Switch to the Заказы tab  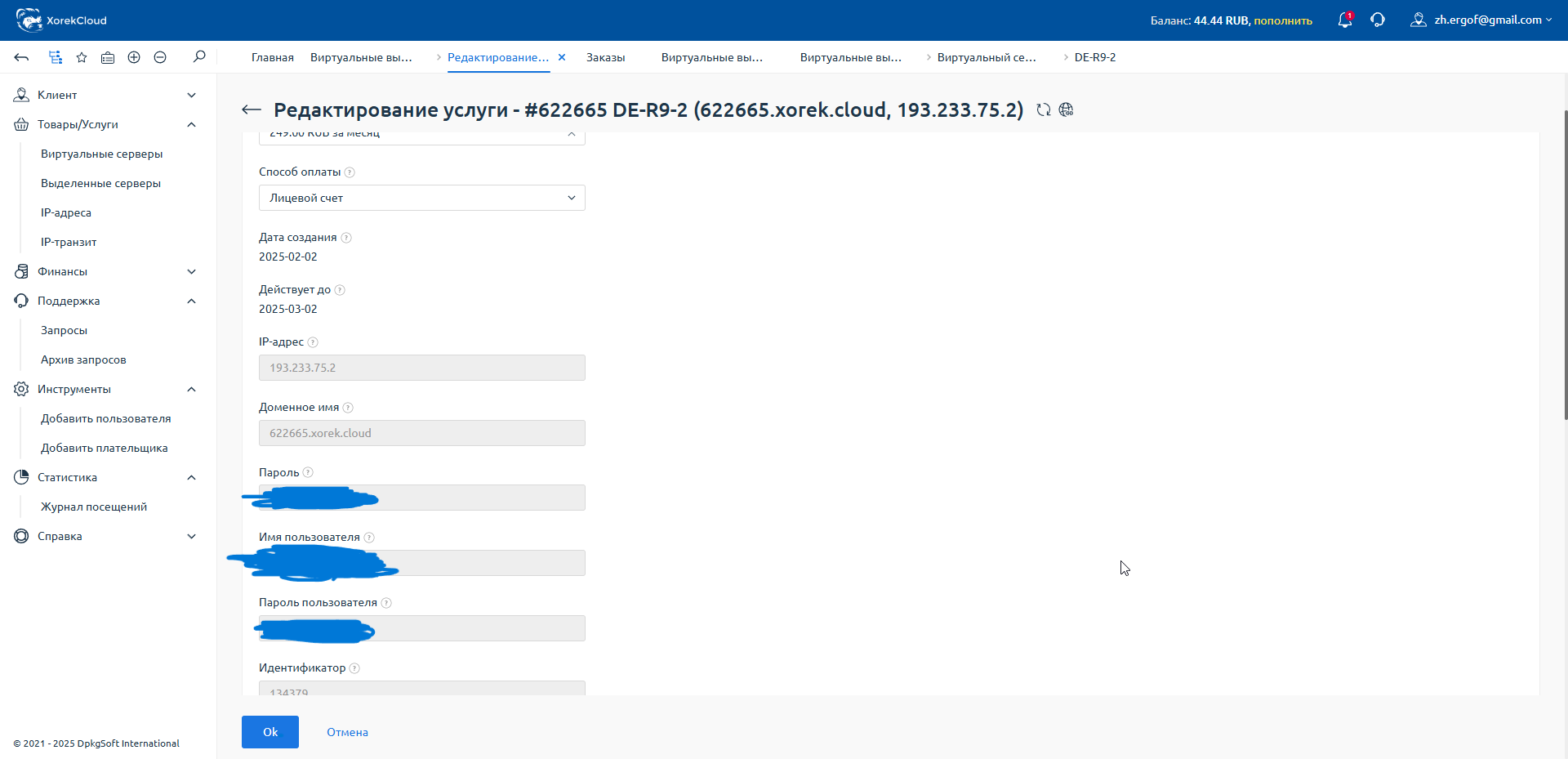coord(606,57)
